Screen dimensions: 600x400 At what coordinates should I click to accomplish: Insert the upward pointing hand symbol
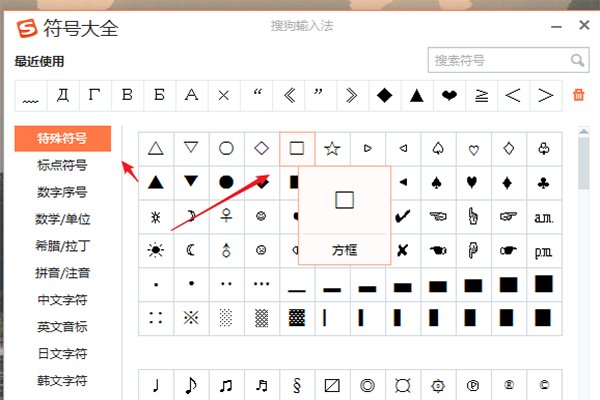tap(473, 216)
